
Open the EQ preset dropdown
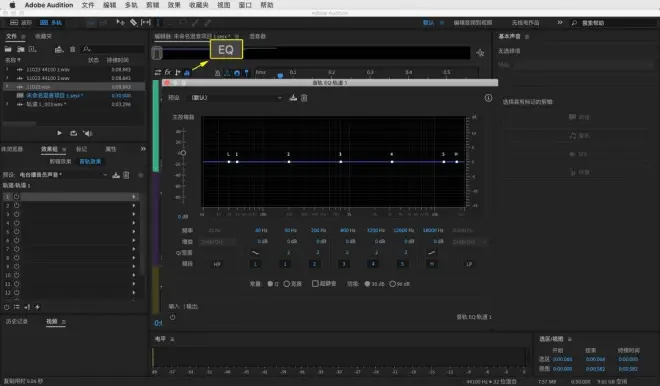(237, 98)
